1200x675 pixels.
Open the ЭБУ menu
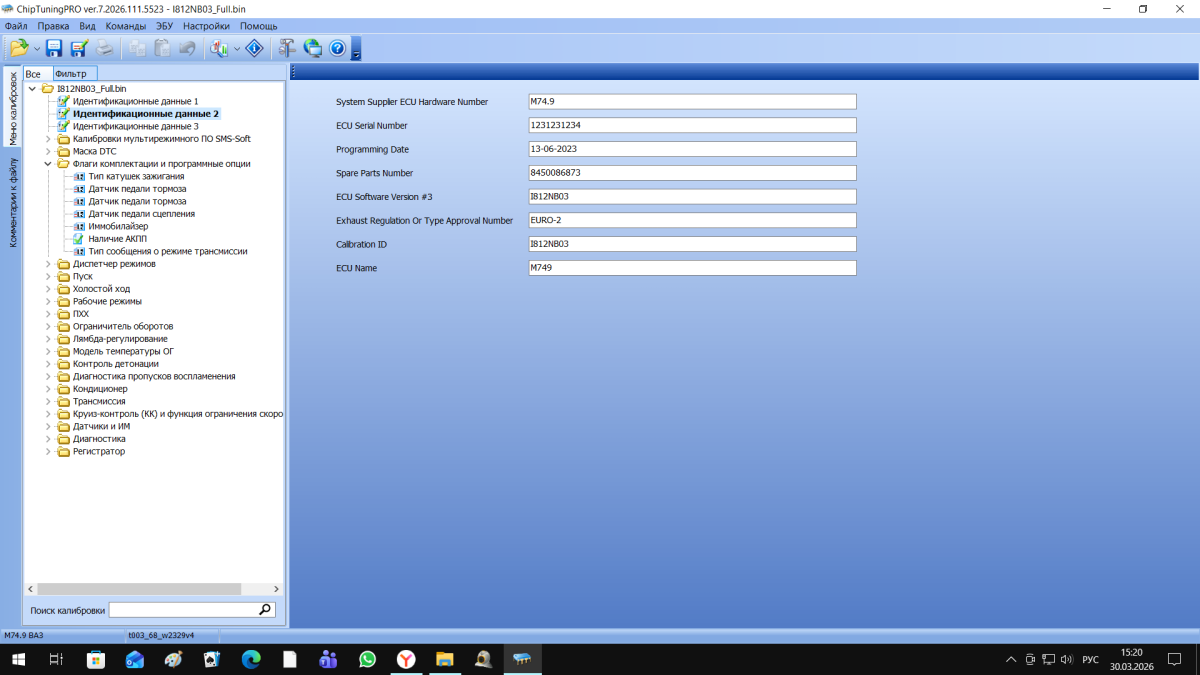164,26
